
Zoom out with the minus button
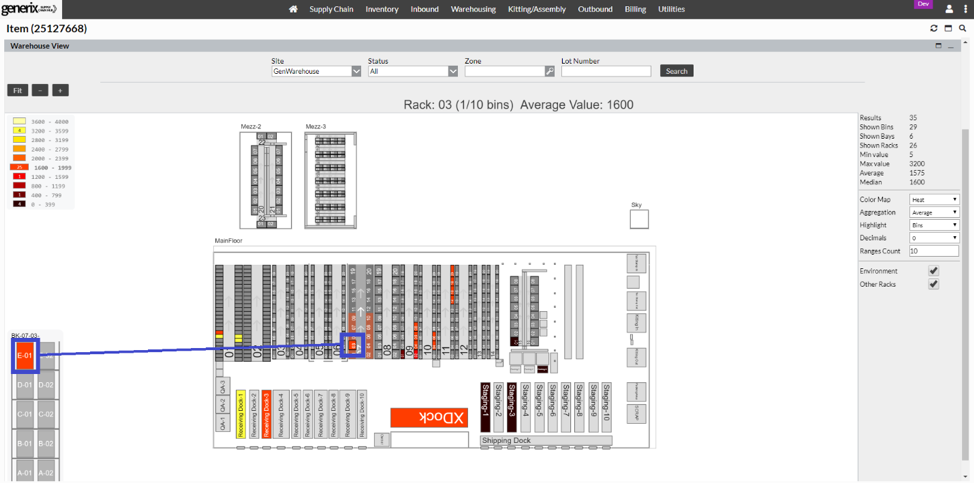40,90
